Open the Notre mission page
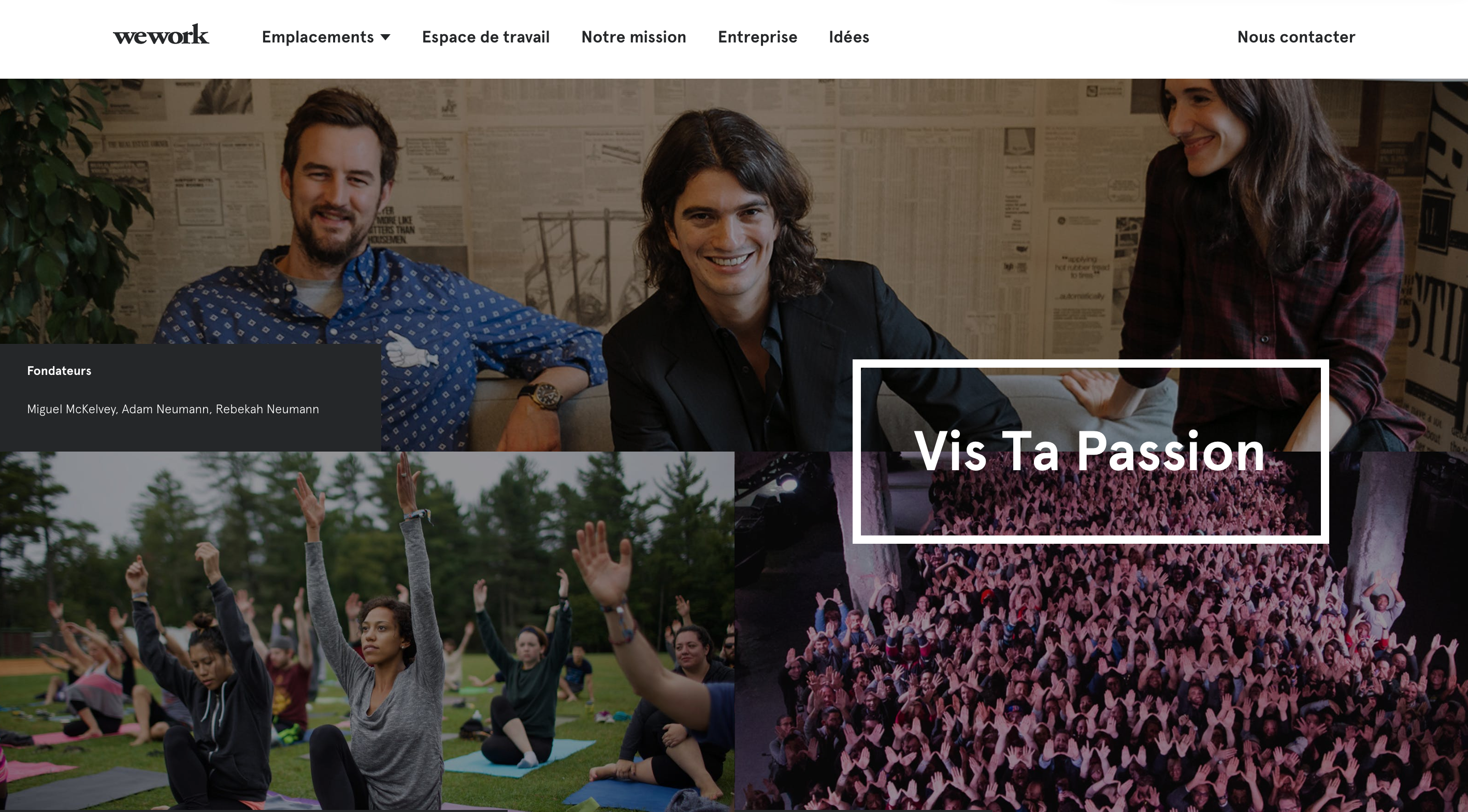This screenshot has width=1468, height=812. [x=634, y=37]
